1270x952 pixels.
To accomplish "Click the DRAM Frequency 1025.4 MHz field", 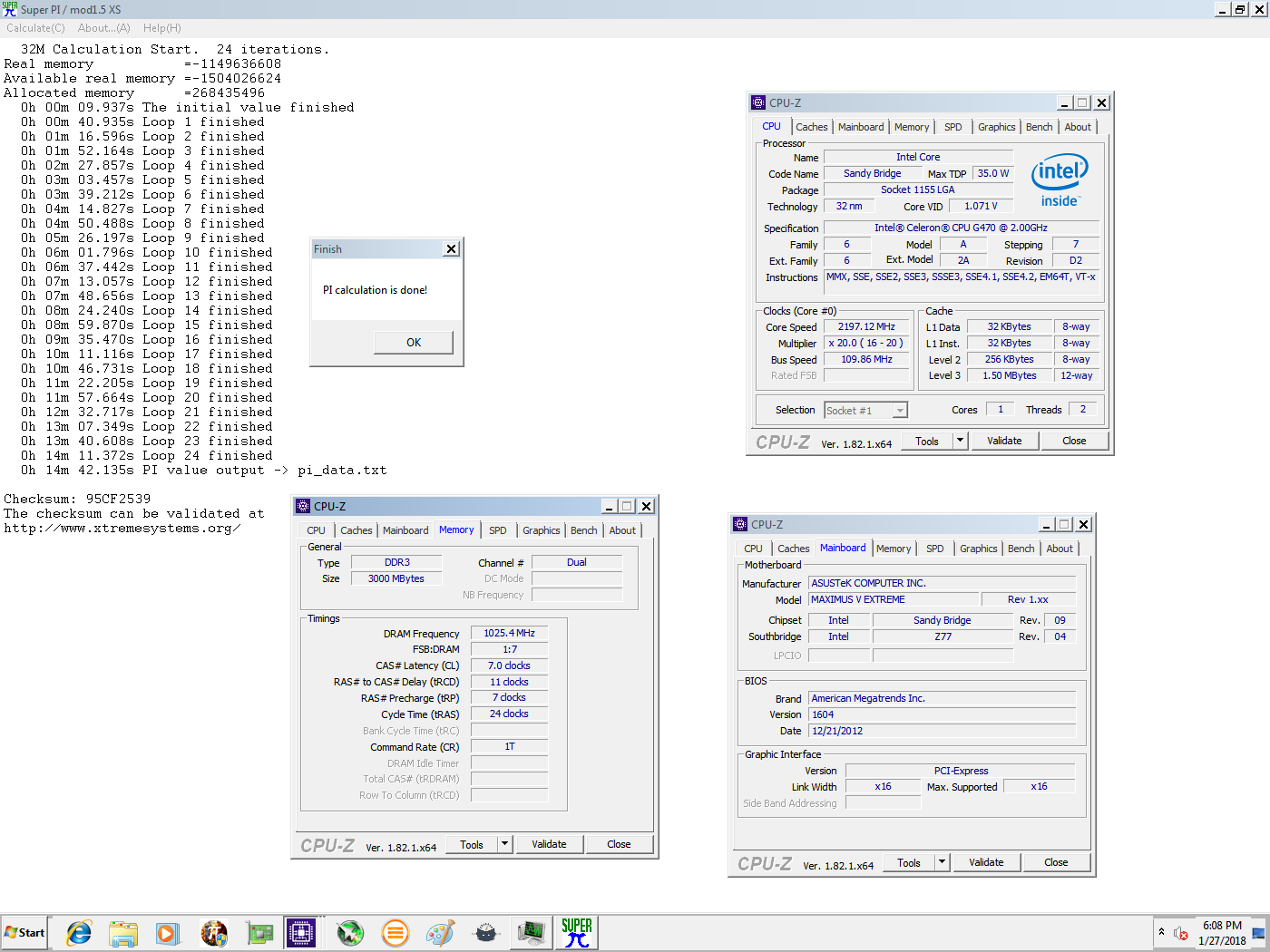I will [x=509, y=634].
